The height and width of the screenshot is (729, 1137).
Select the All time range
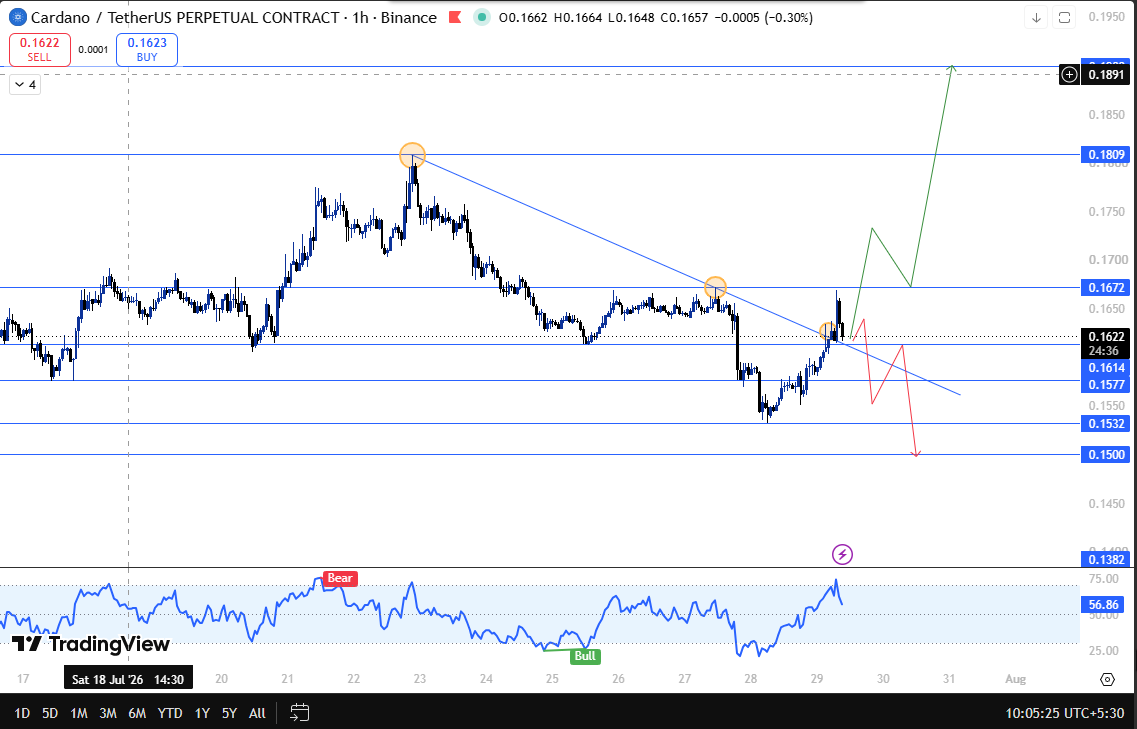coord(257,713)
